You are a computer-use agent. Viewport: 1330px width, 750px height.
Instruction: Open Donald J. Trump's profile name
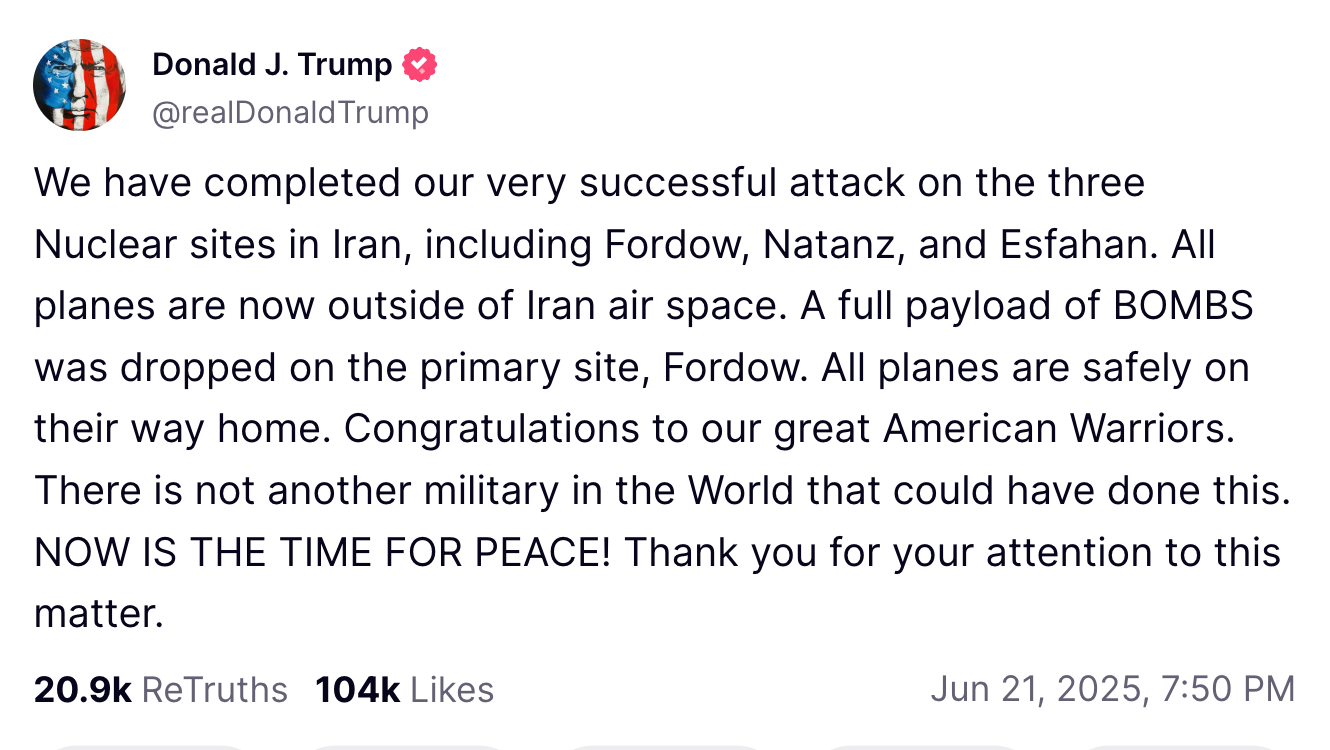pos(272,65)
